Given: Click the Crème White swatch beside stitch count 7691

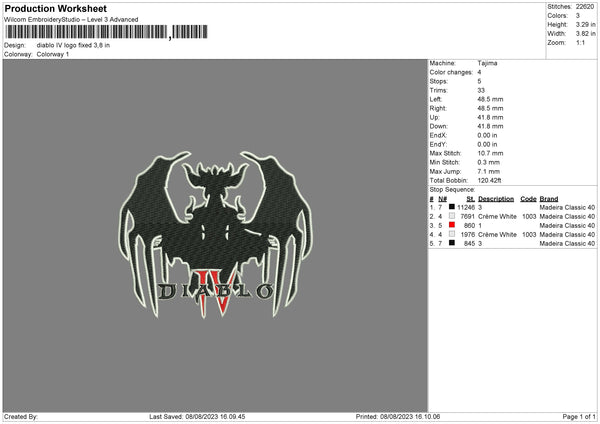Looking at the screenshot, I should coord(452,216).
